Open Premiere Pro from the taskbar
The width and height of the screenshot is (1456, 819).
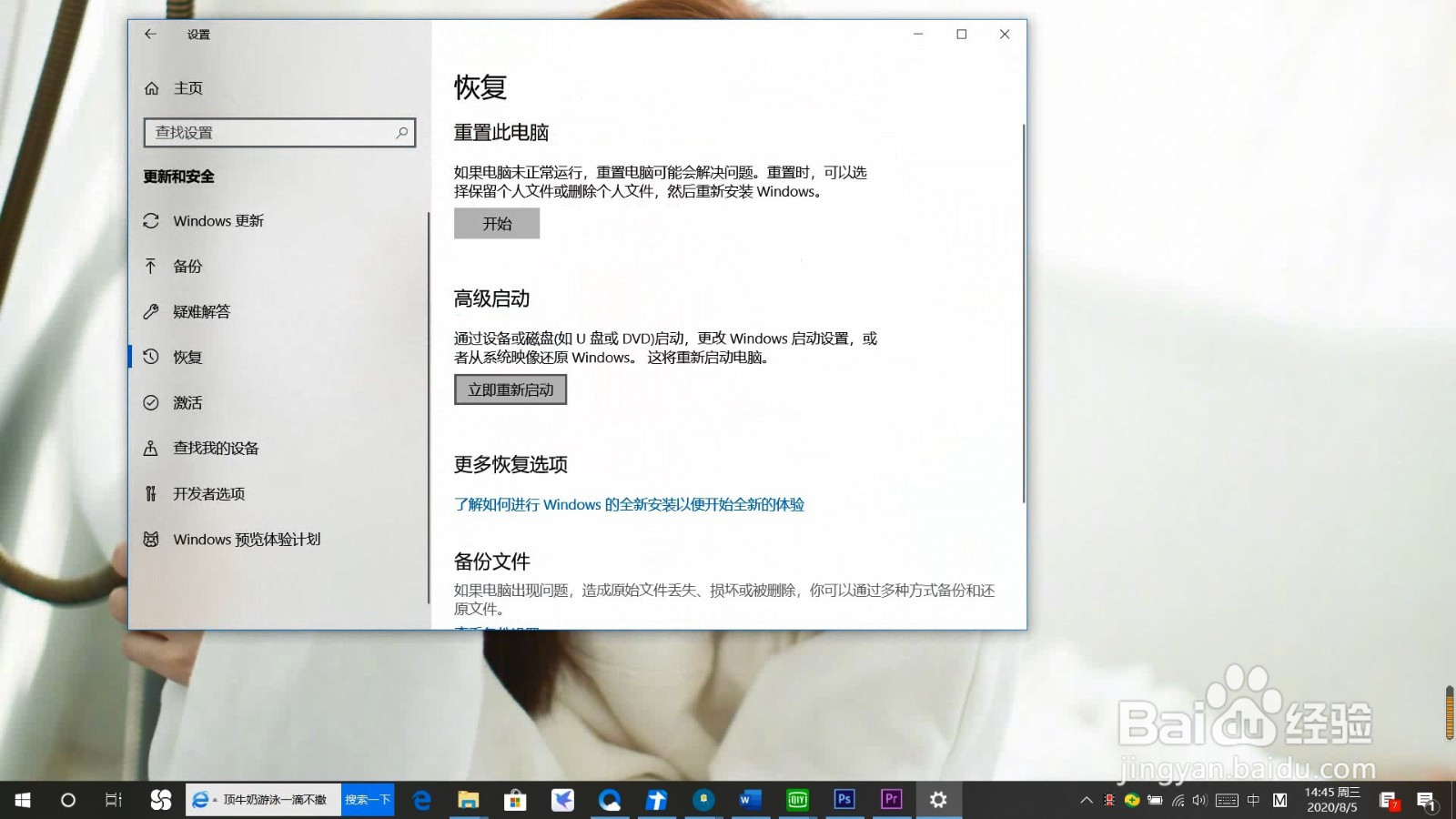coord(892,800)
